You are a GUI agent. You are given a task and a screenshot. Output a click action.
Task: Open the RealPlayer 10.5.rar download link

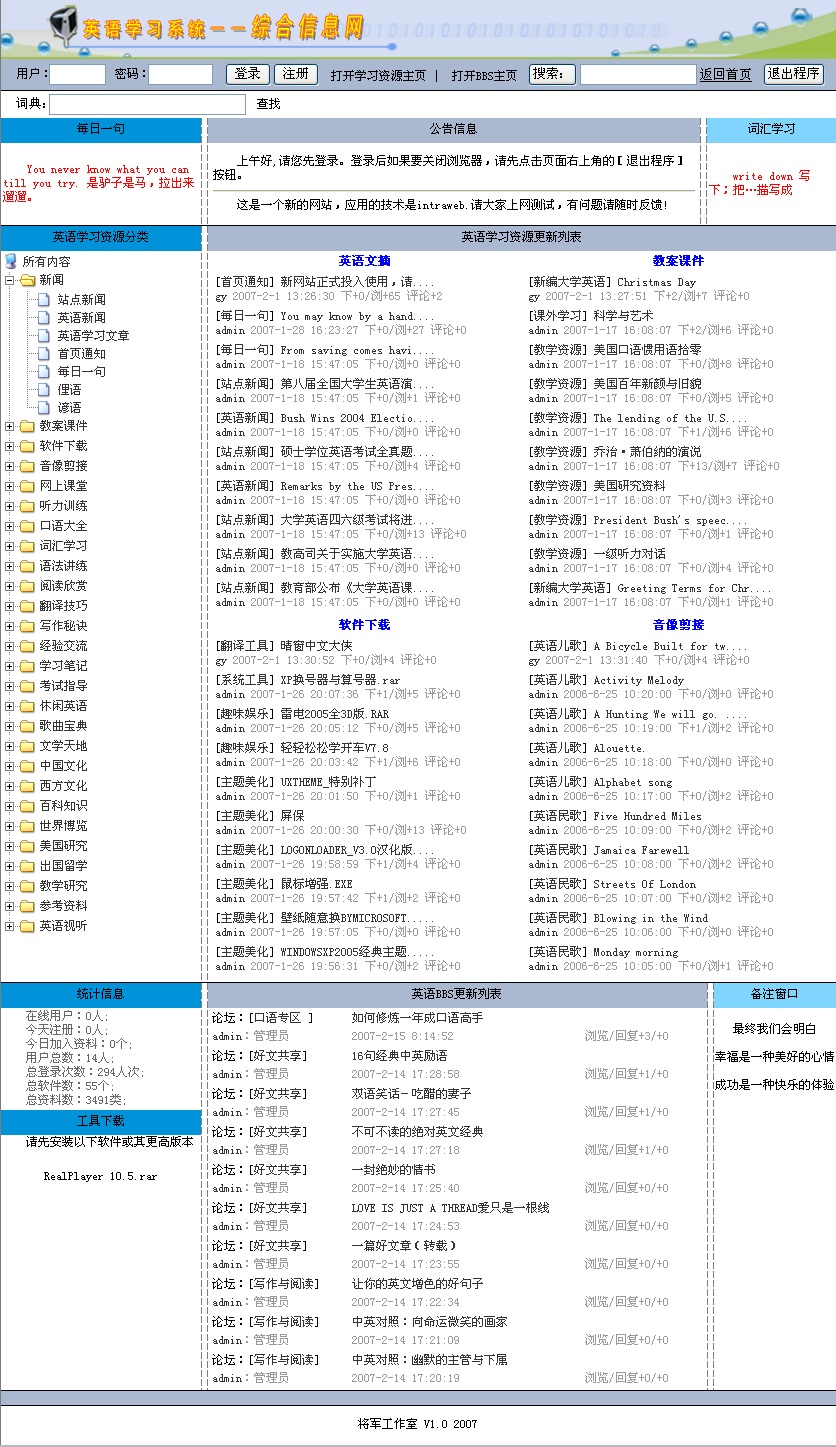click(100, 1176)
